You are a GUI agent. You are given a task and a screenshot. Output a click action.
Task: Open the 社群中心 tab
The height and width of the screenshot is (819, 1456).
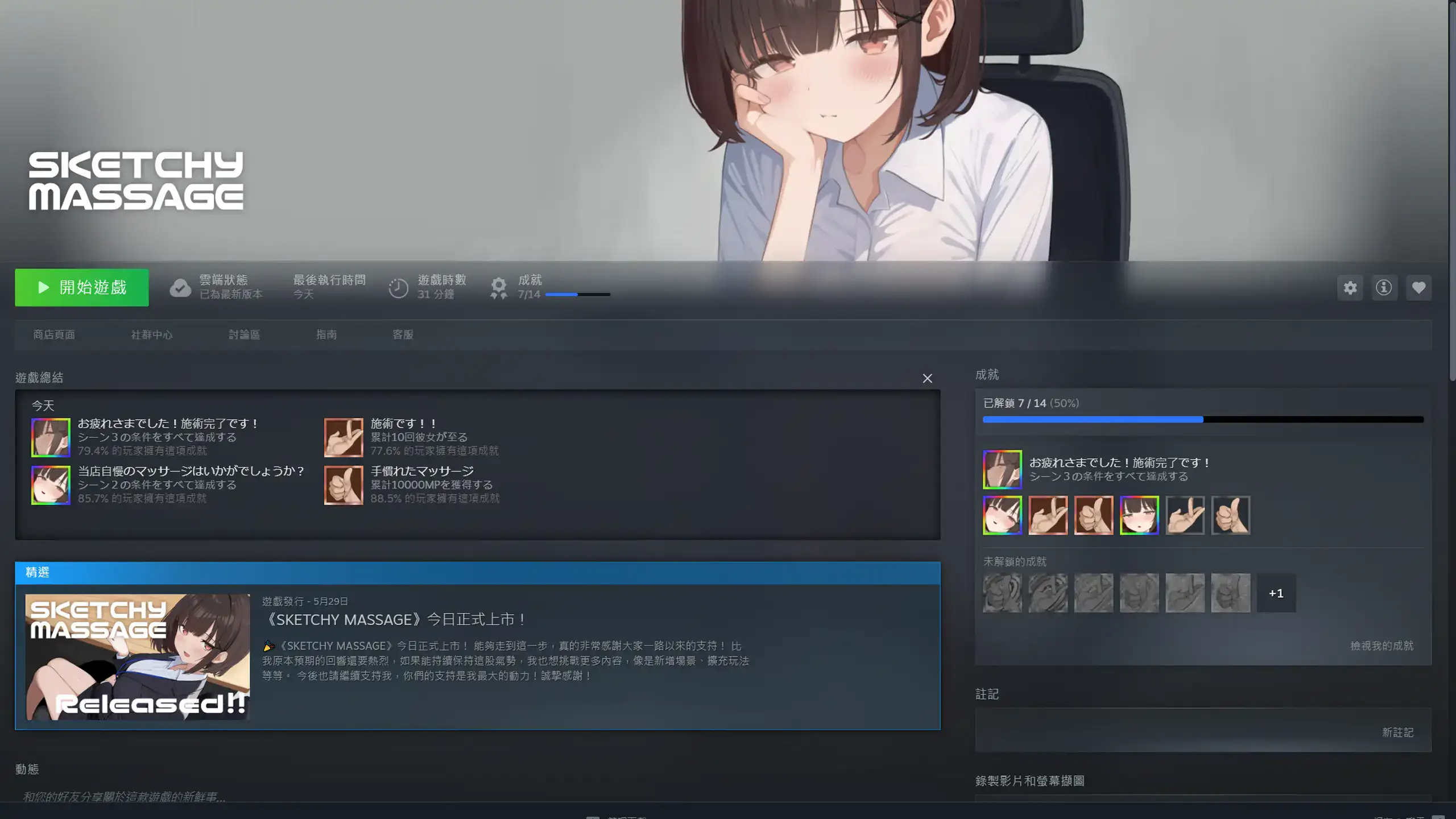click(152, 334)
